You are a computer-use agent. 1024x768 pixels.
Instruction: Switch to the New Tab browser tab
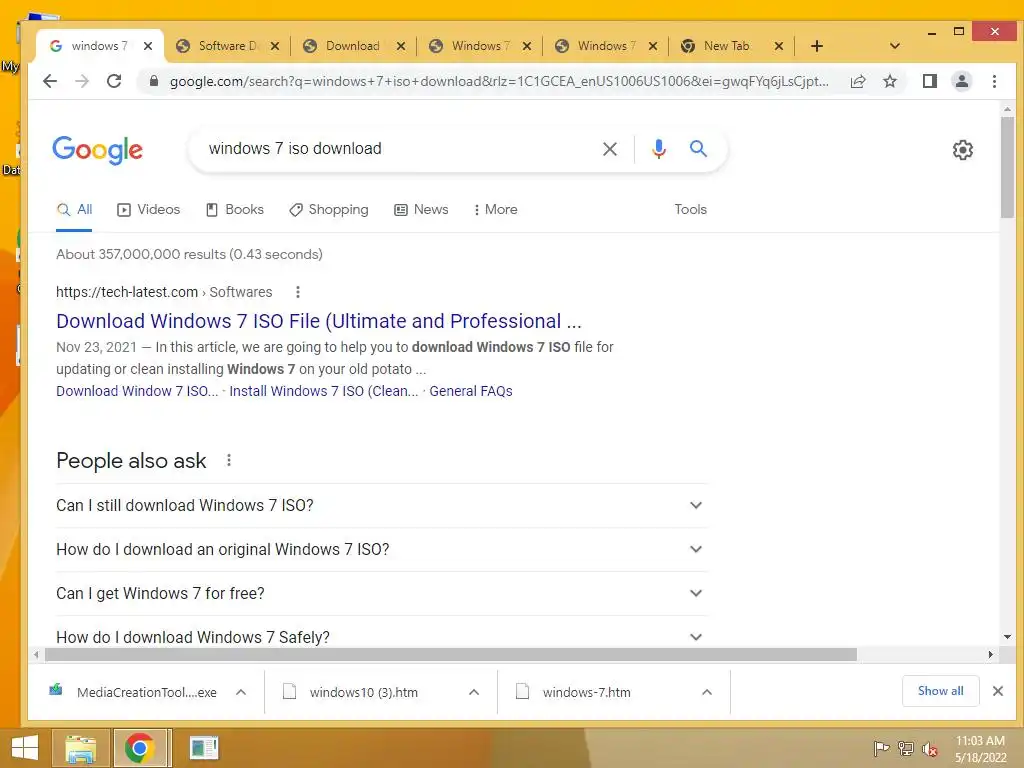(726, 46)
